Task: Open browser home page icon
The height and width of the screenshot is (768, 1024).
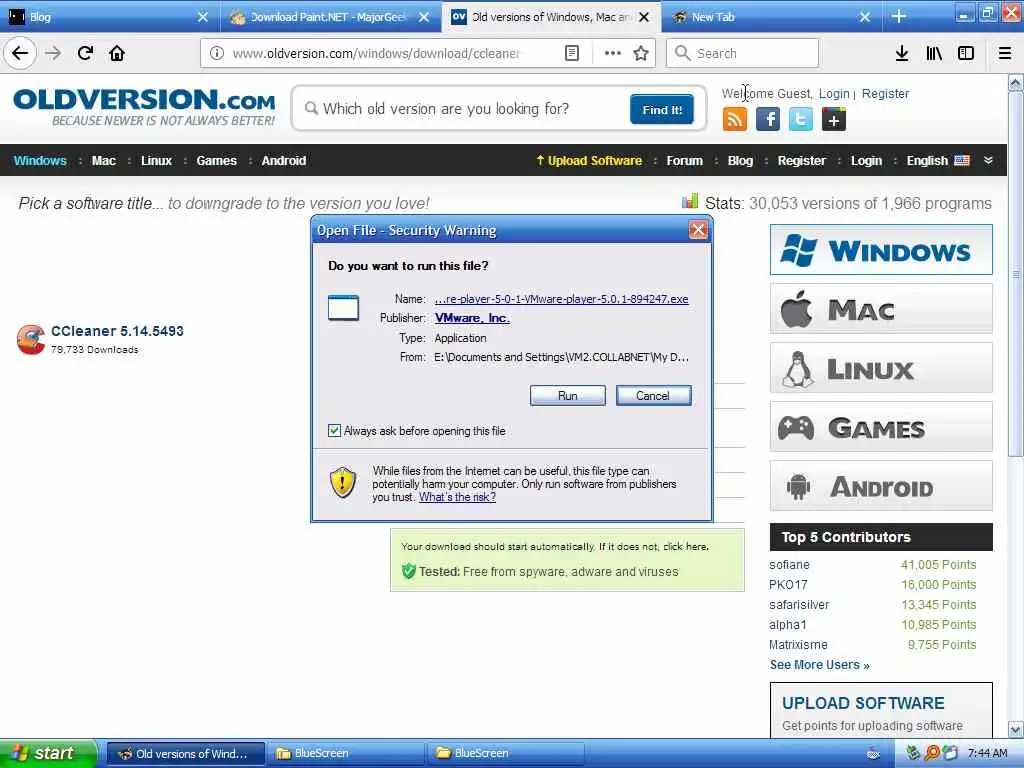Action: point(117,53)
